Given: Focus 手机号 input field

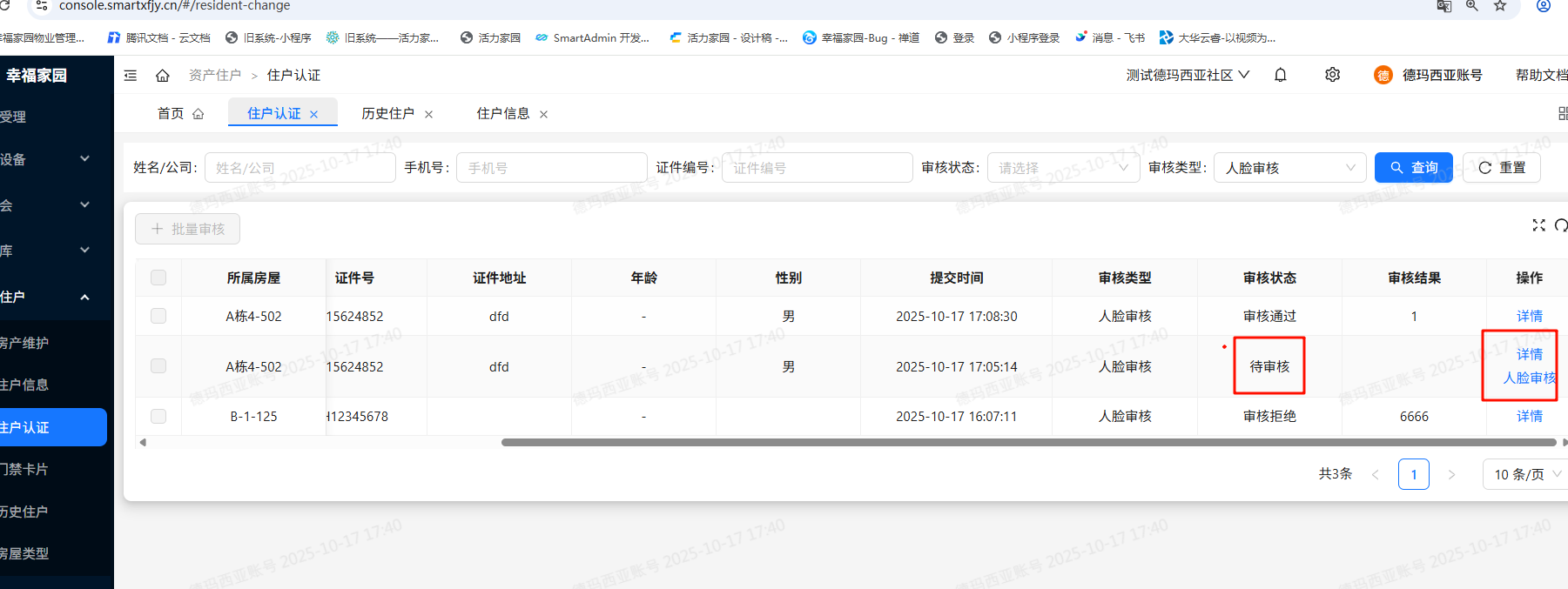Looking at the screenshot, I should [x=552, y=167].
